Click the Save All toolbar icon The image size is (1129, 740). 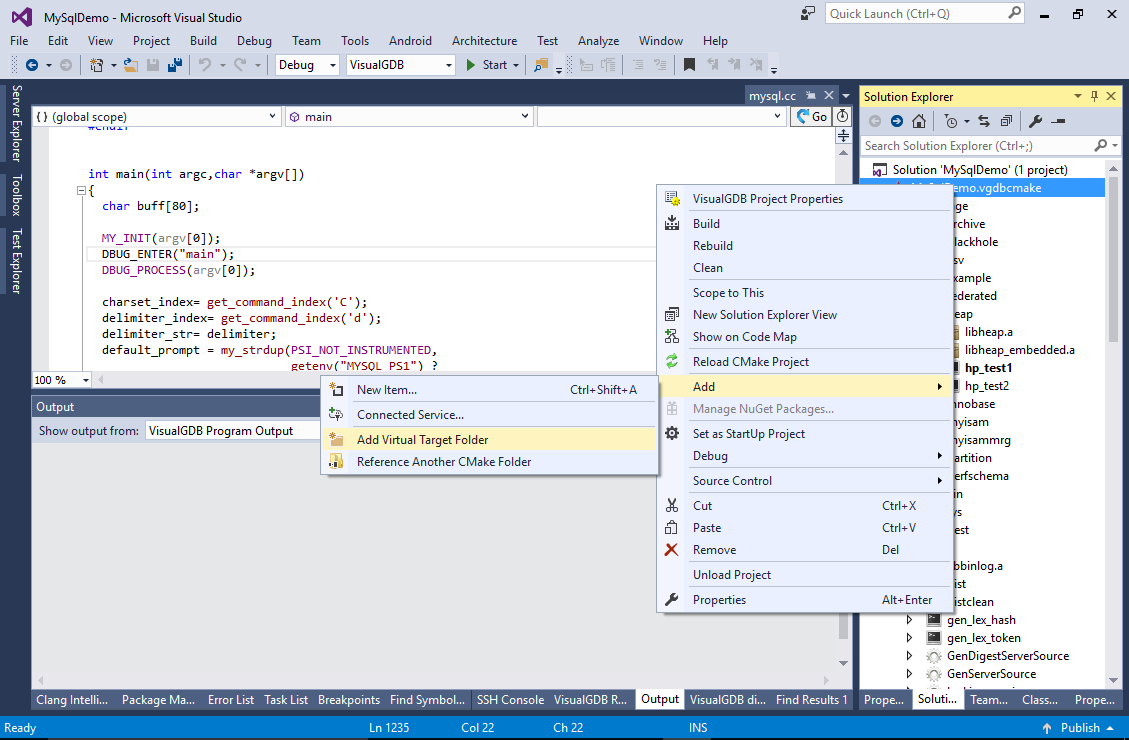pos(174,65)
